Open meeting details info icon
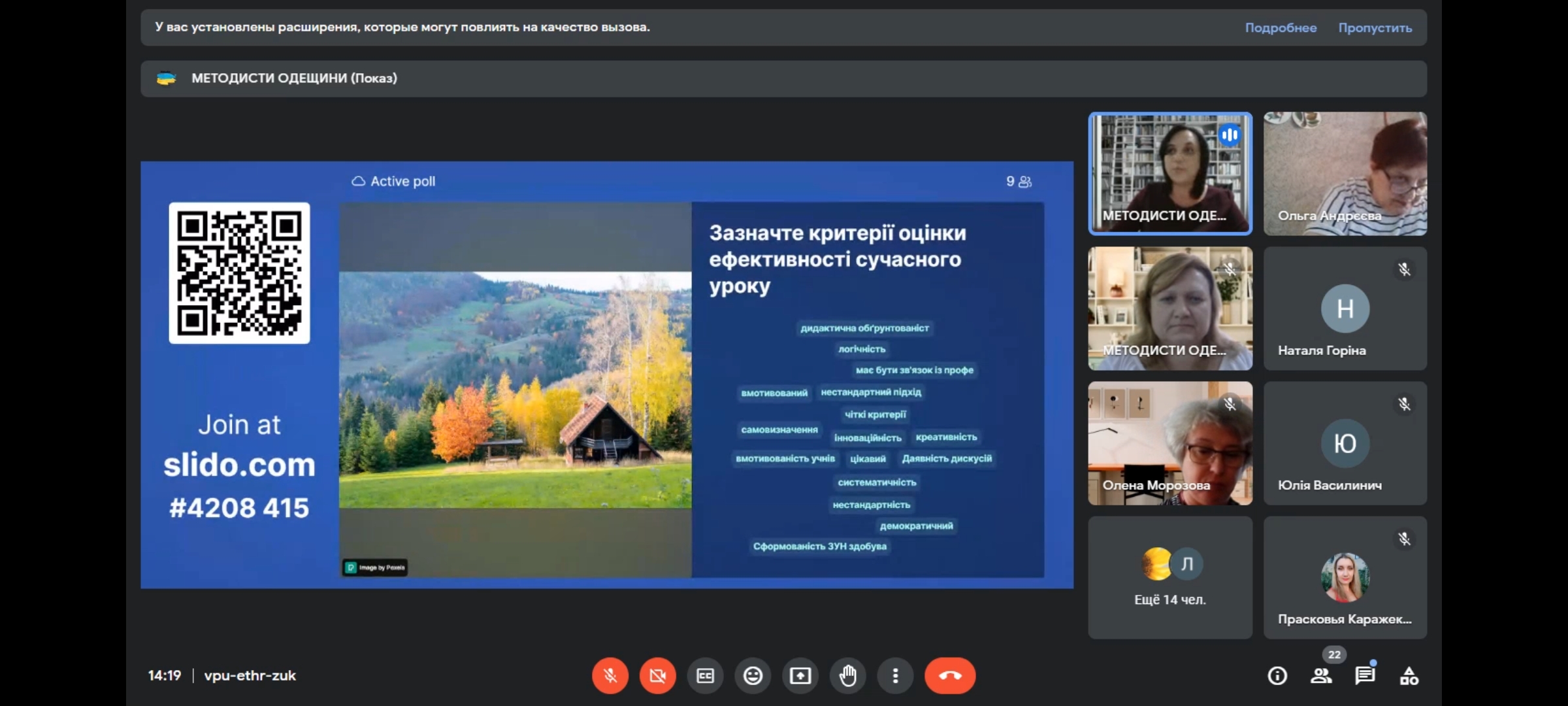1568x706 pixels. (1277, 675)
